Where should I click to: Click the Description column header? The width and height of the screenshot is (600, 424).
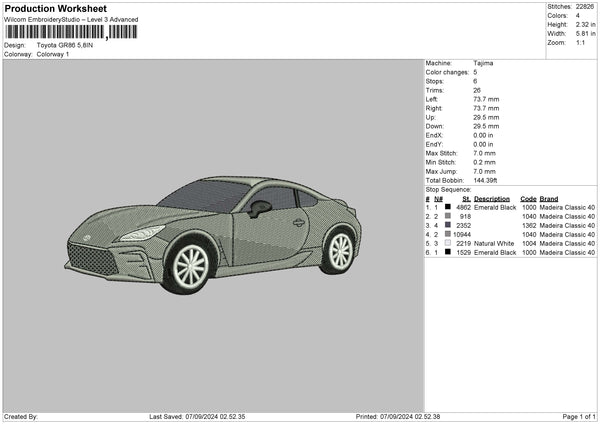493,198
